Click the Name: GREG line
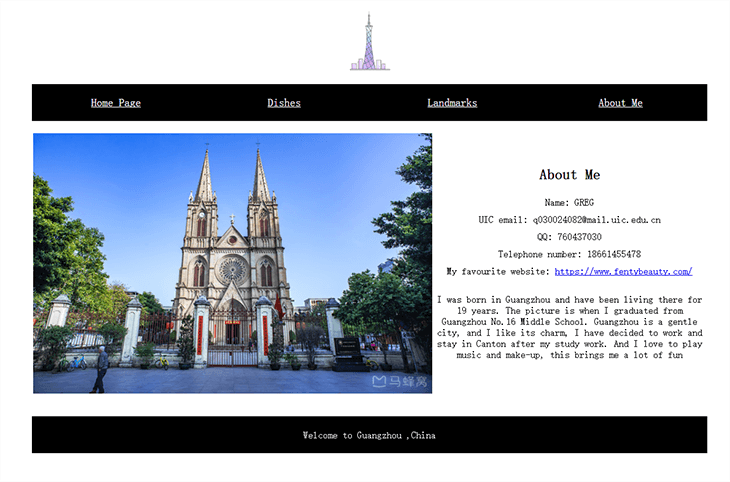The image size is (730, 482). click(569, 203)
